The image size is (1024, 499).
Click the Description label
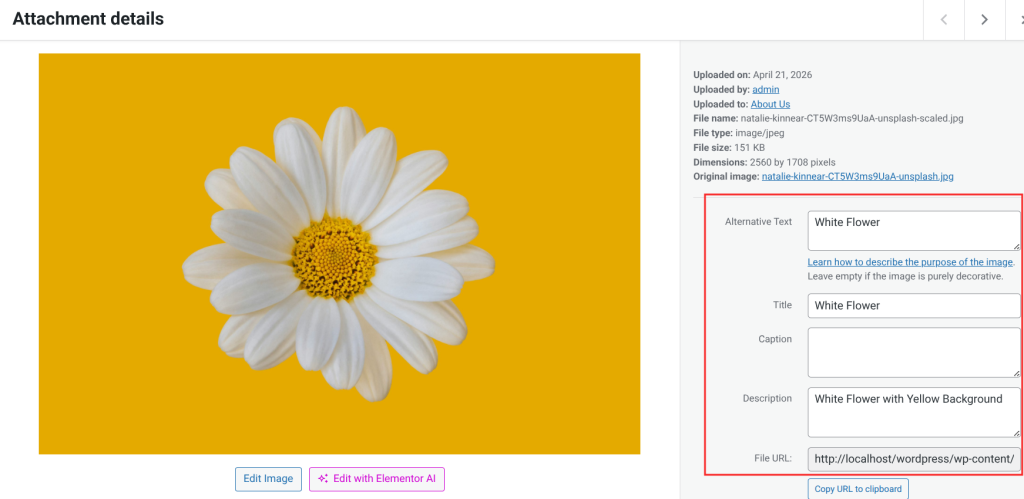(767, 398)
